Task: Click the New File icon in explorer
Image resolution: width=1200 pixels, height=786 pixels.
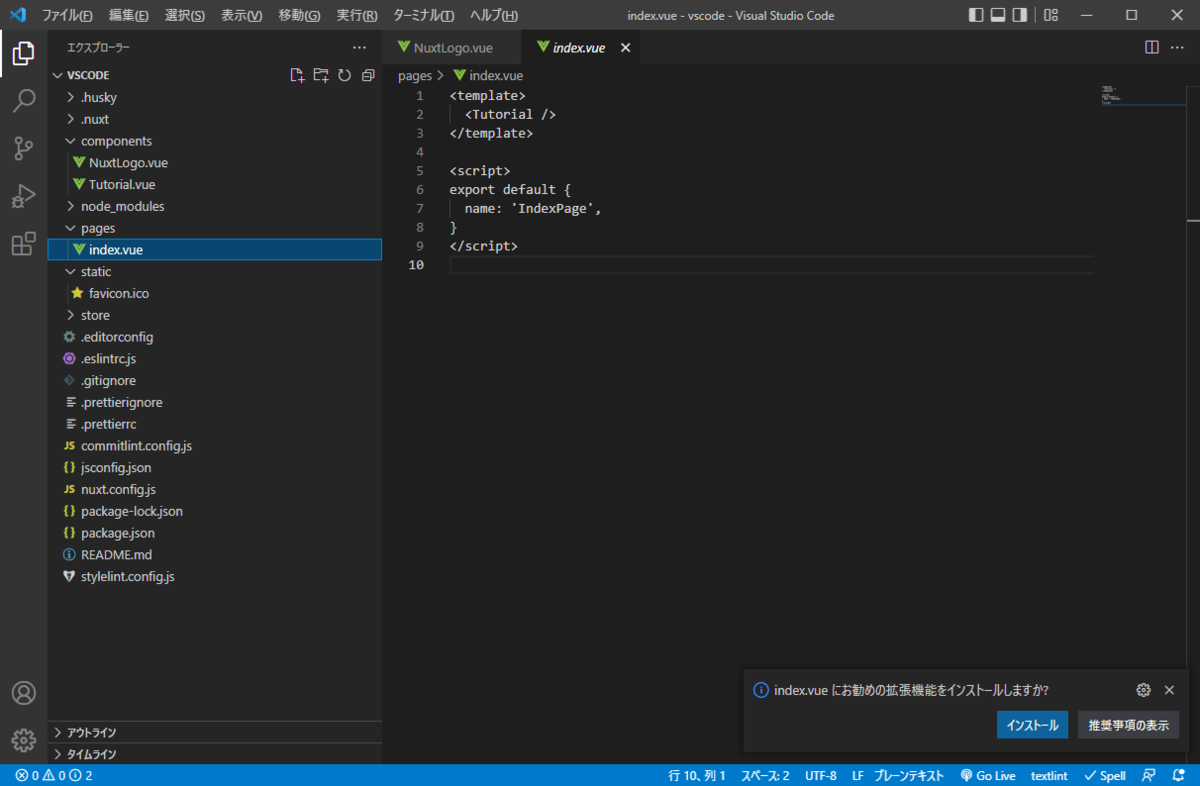Action: (297, 75)
